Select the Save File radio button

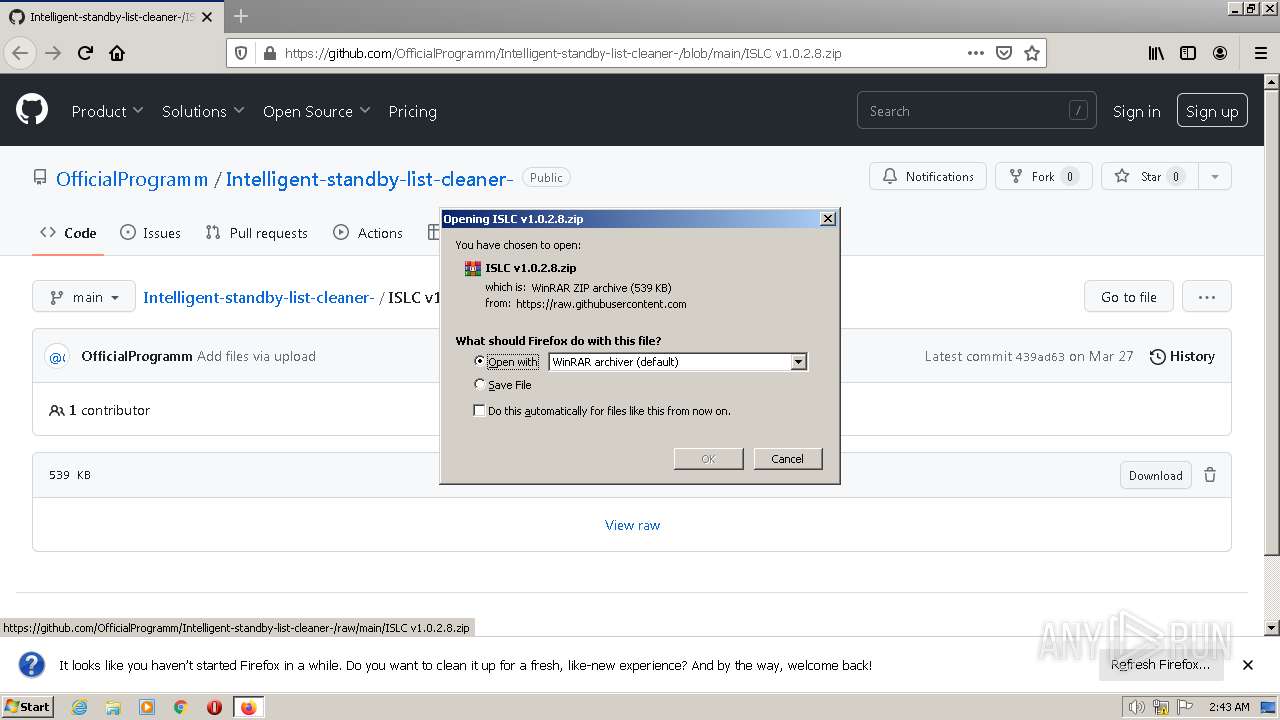480,384
